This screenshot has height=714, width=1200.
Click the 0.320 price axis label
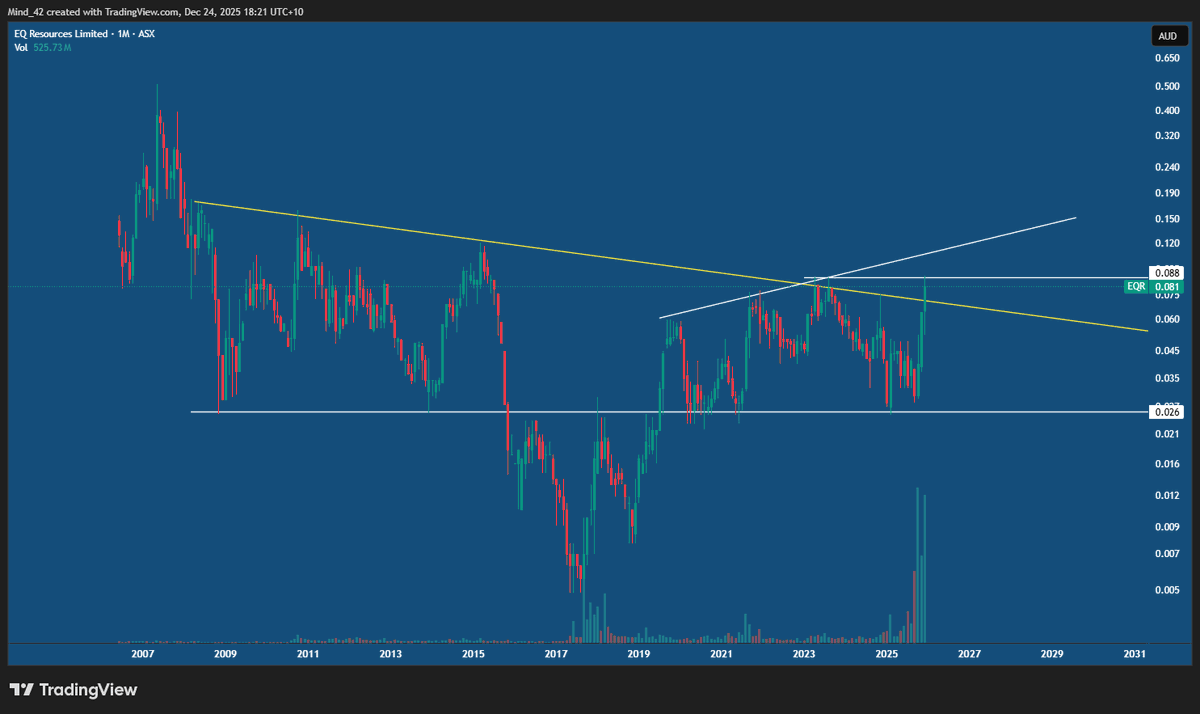tap(1166, 135)
